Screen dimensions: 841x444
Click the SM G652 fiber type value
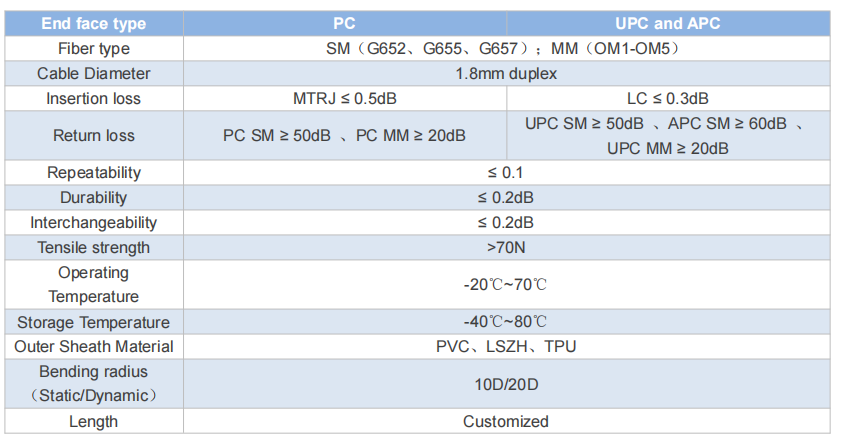tap(505, 49)
